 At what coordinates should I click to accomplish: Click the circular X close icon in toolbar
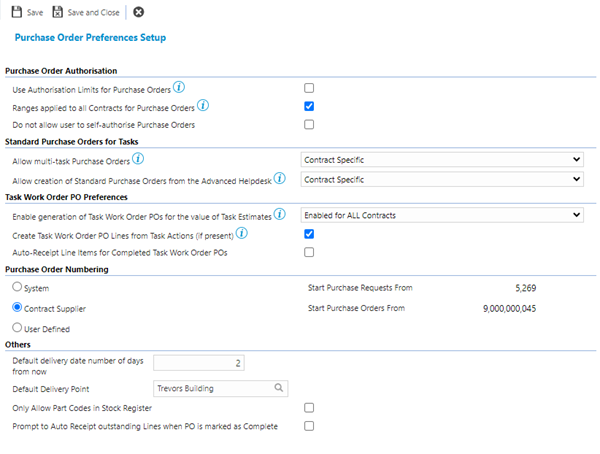[x=138, y=12]
